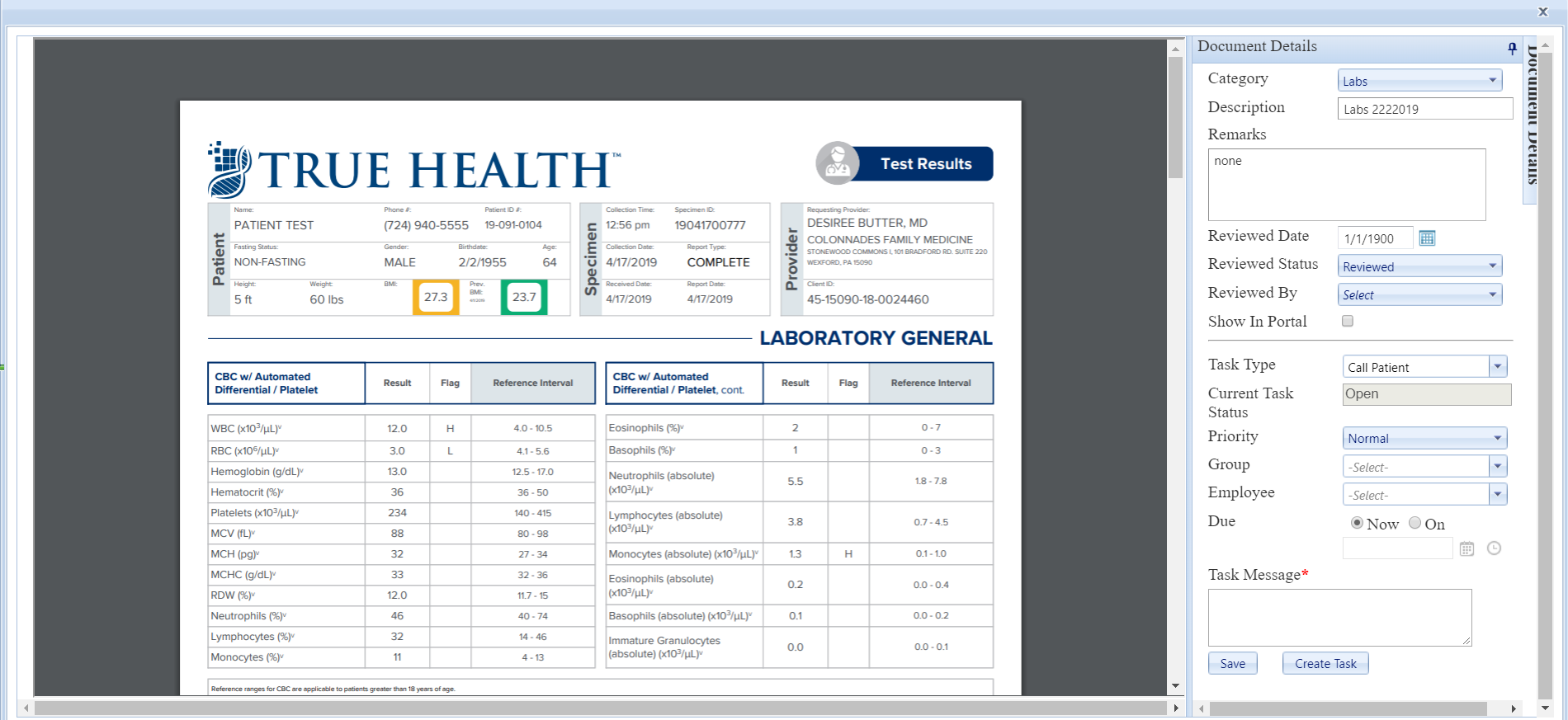Open the Category dropdown showing Labs
The image size is (1568, 720).
tap(1419, 80)
